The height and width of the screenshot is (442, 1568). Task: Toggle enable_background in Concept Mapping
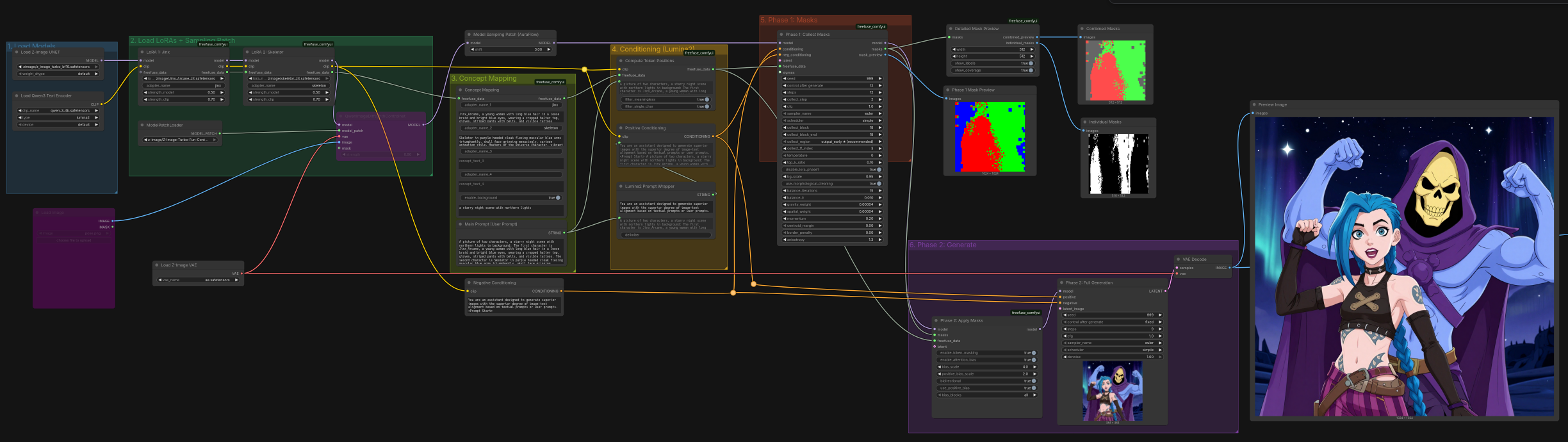[x=510, y=198]
